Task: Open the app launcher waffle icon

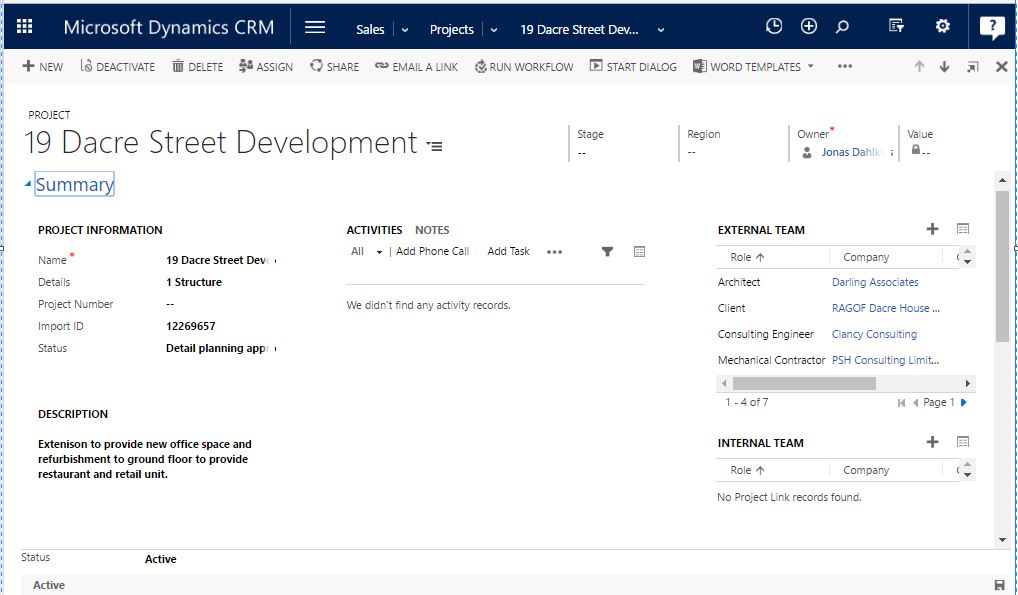Action: 25,26
